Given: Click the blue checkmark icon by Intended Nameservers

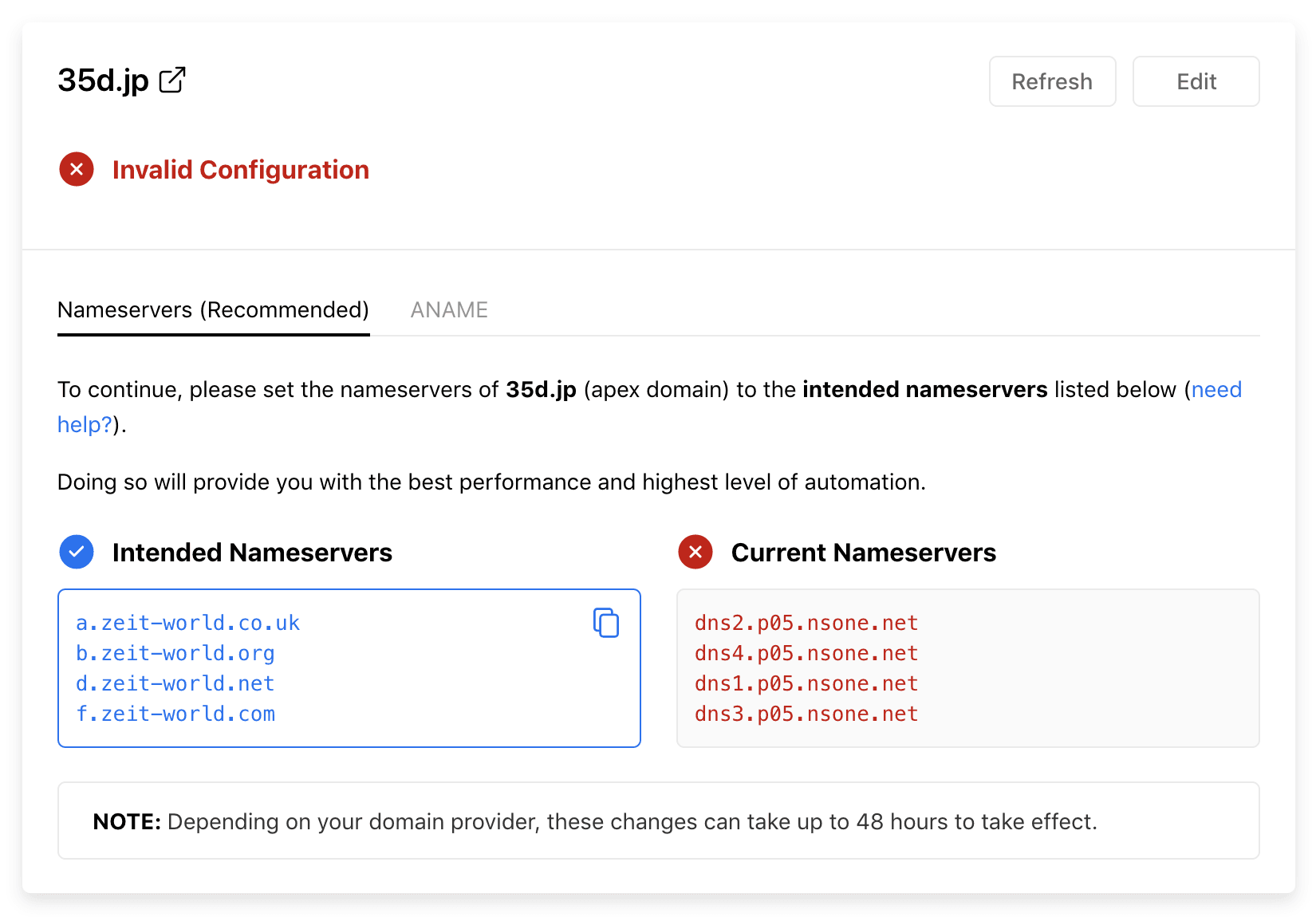Looking at the screenshot, I should point(77,552).
